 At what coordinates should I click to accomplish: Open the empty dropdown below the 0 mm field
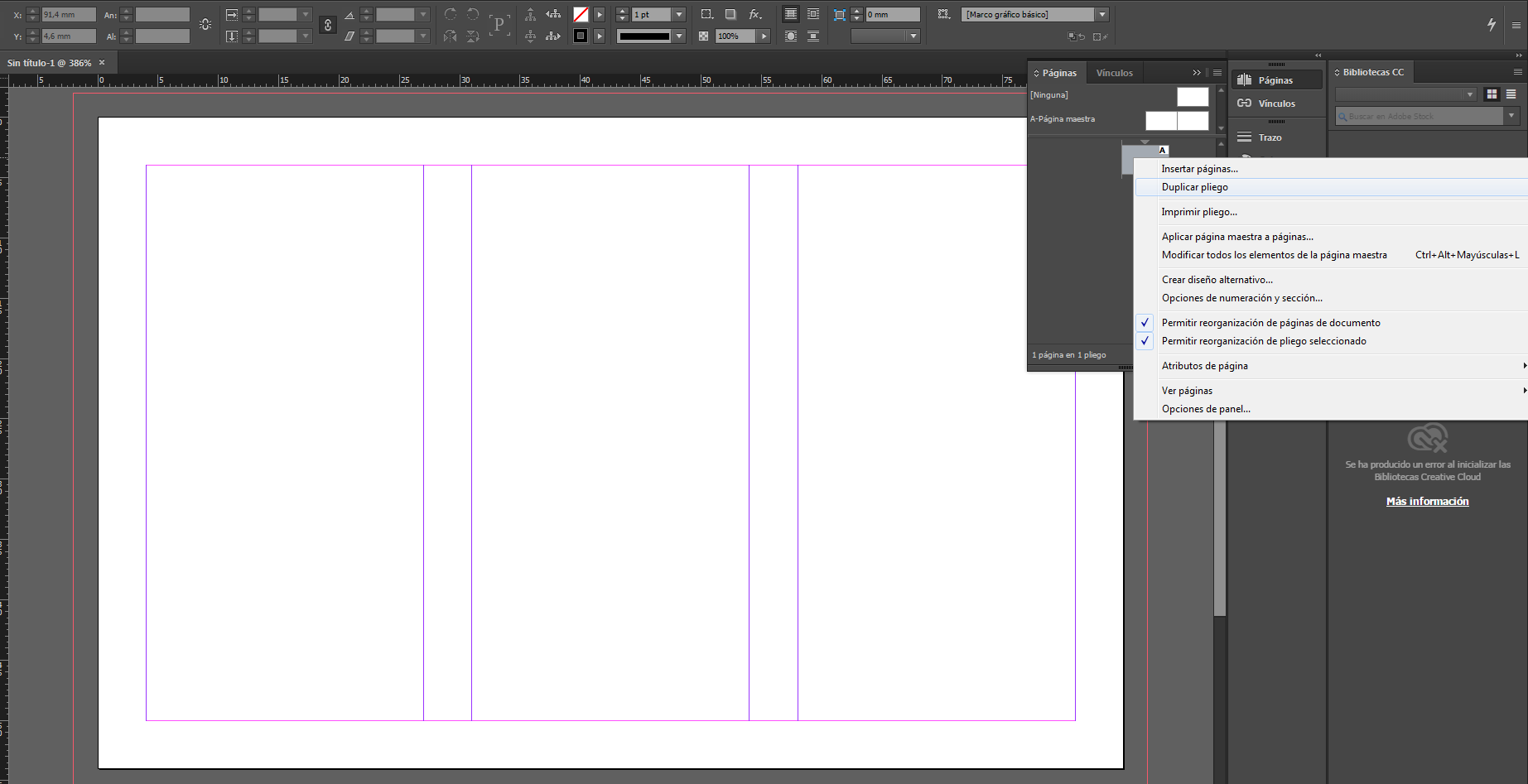pos(885,36)
